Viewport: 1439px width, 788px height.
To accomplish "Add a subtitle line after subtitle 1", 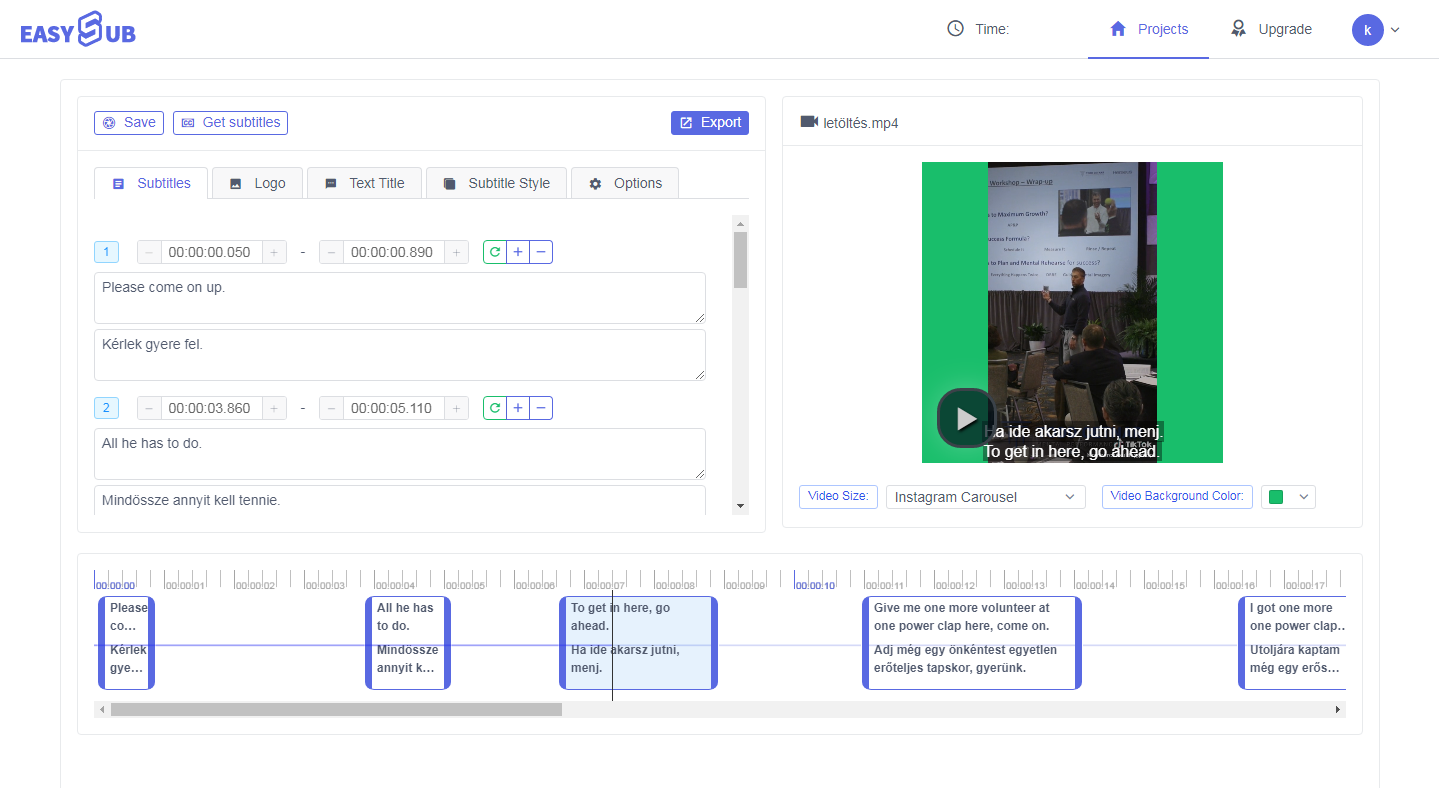I will coord(518,252).
